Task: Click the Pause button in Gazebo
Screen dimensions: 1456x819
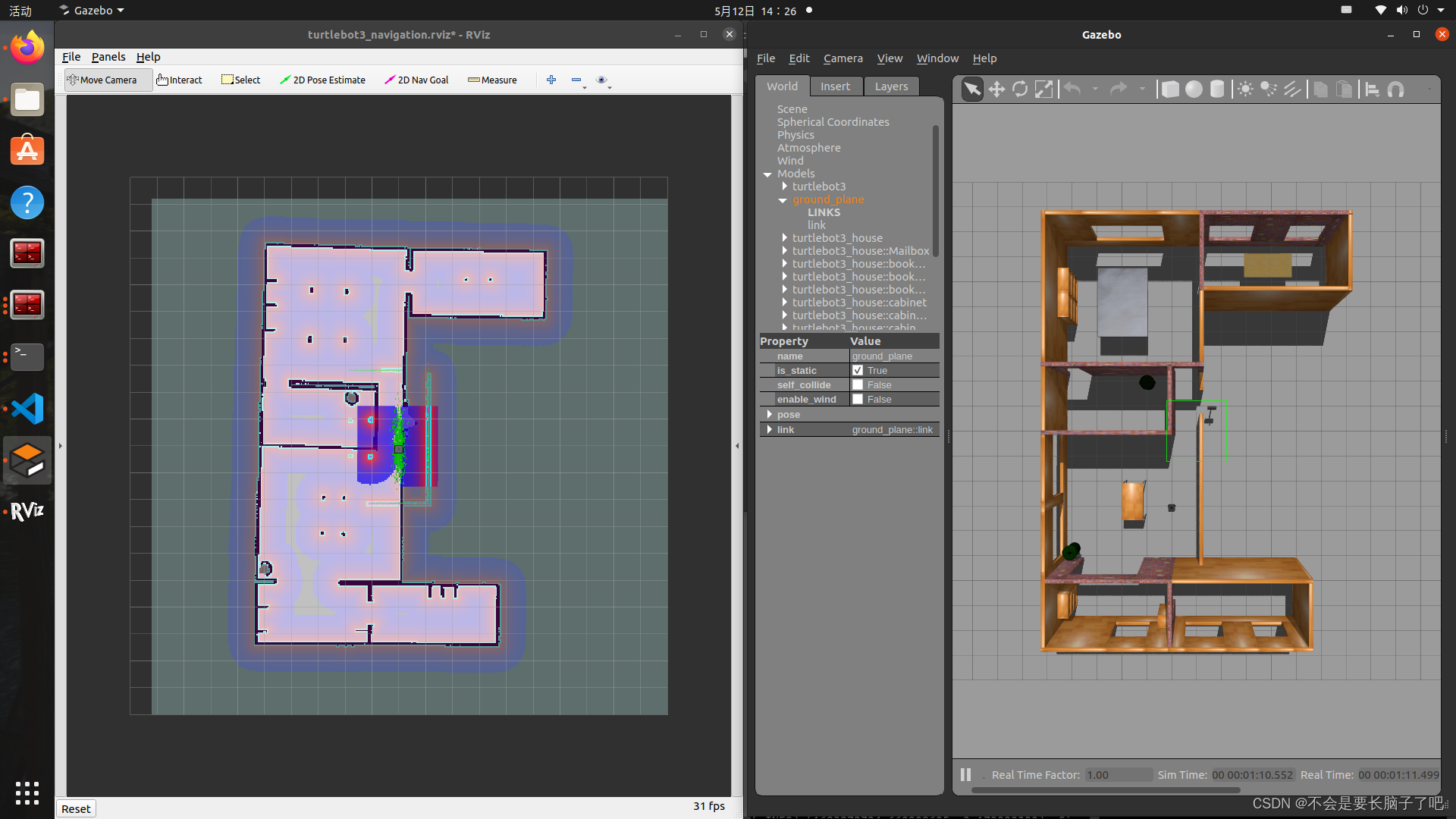Action: point(965,773)
